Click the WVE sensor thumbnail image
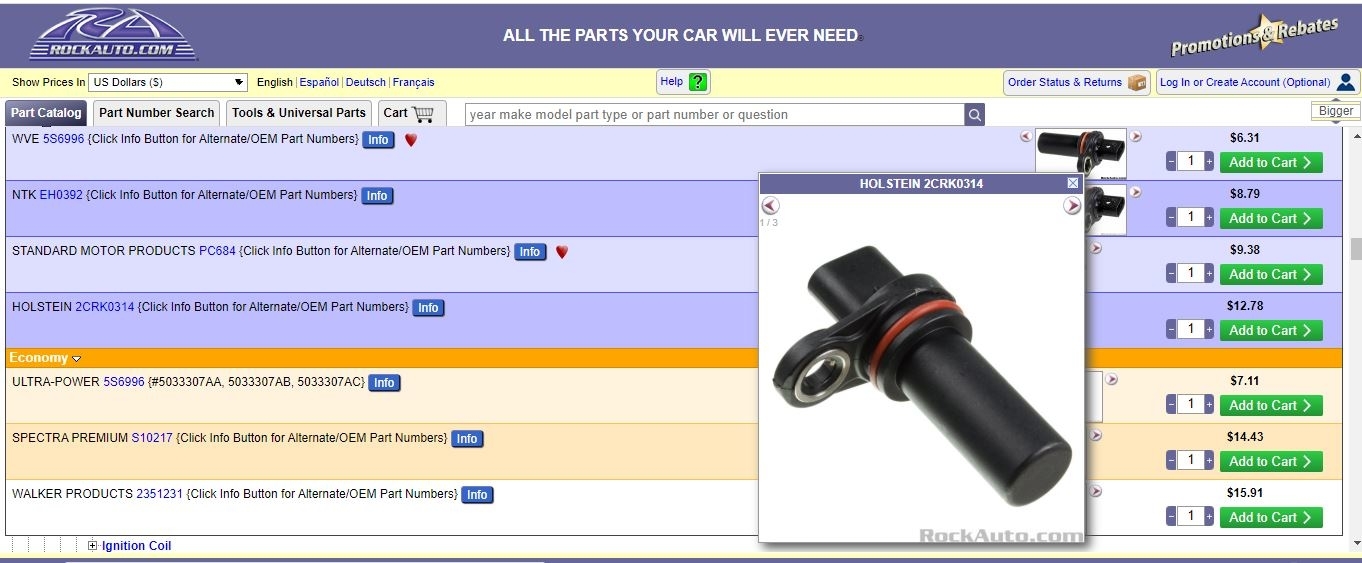The width and height of the screenshot is (1362, 563). [x=1080, y=153]
